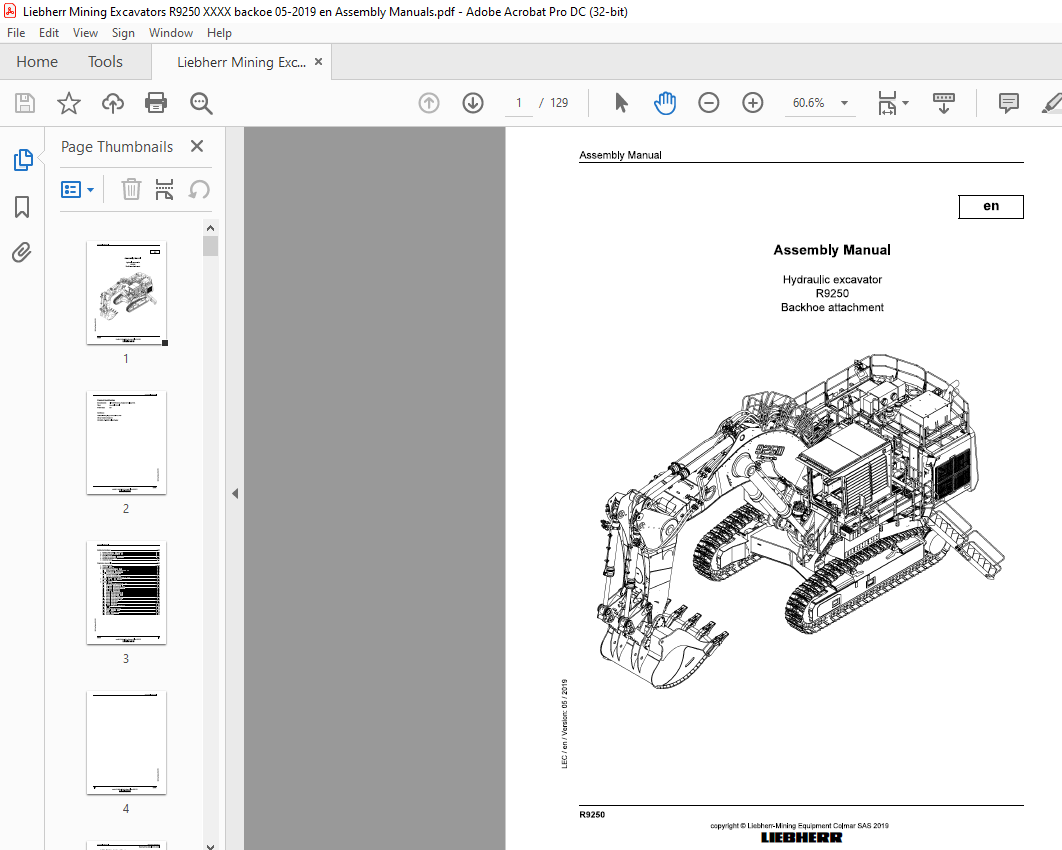Click the 'Assembly Manual' bold title
This screenshot has height=850, width=1062.
pyautogui.click(x=832, y=250)
